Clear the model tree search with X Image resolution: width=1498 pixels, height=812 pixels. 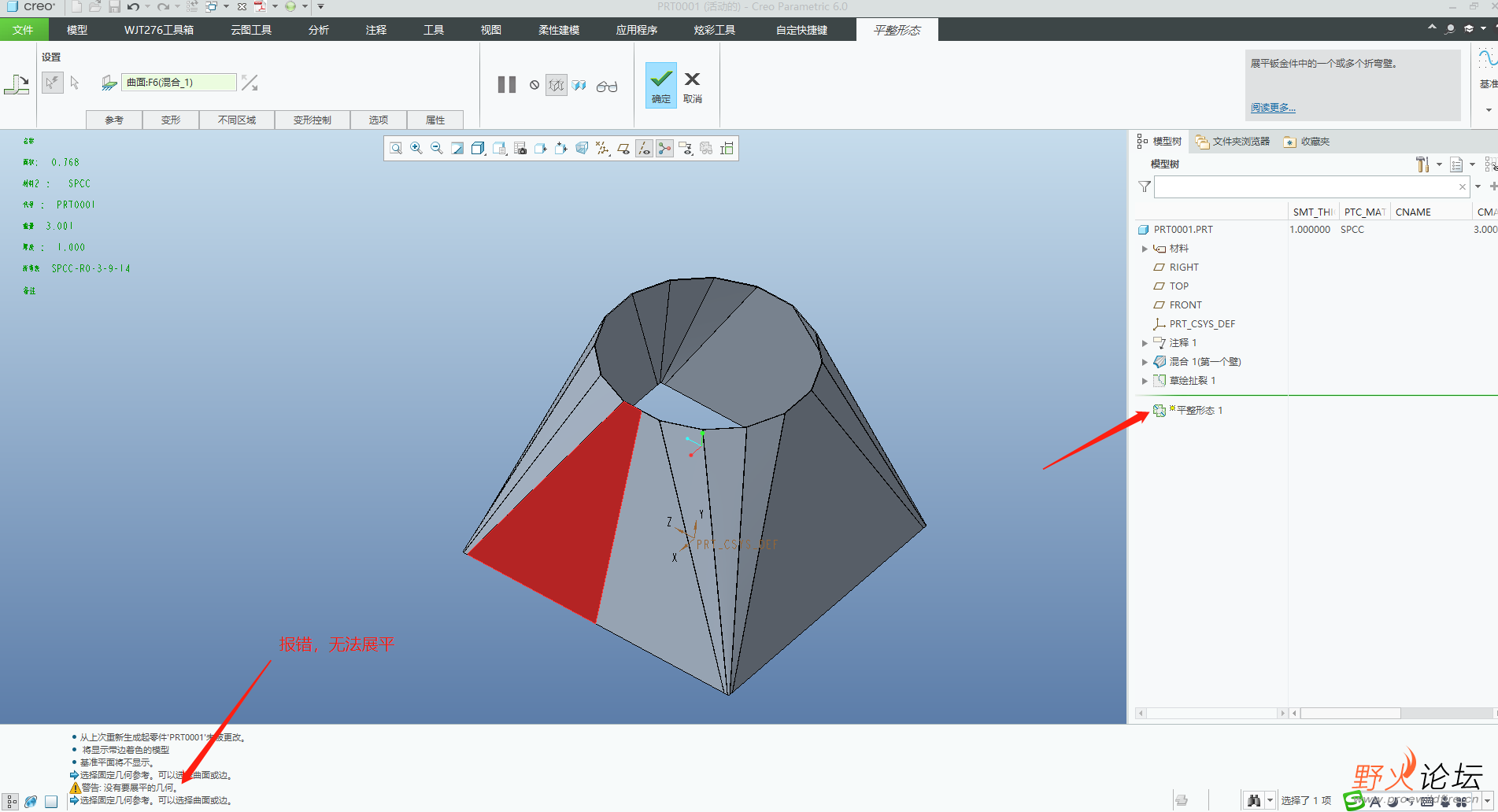[x=1463, y=187]
